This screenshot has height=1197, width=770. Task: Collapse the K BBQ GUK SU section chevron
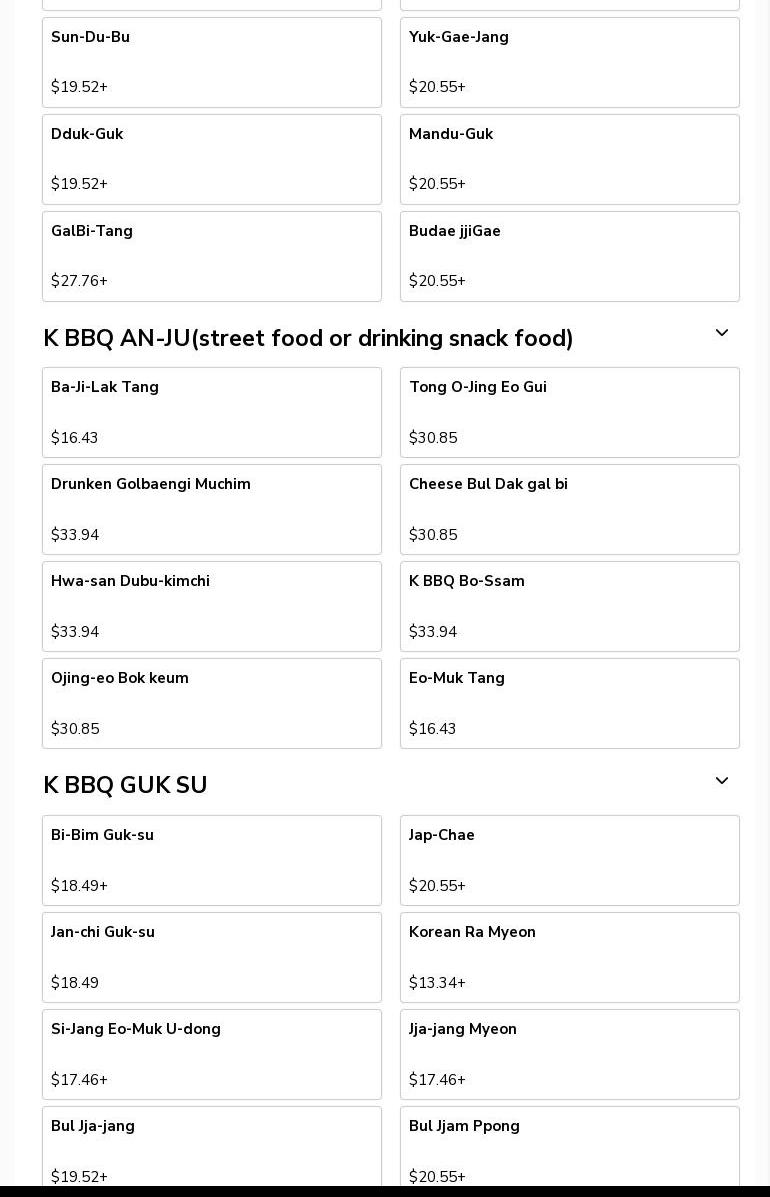(721, 782)
